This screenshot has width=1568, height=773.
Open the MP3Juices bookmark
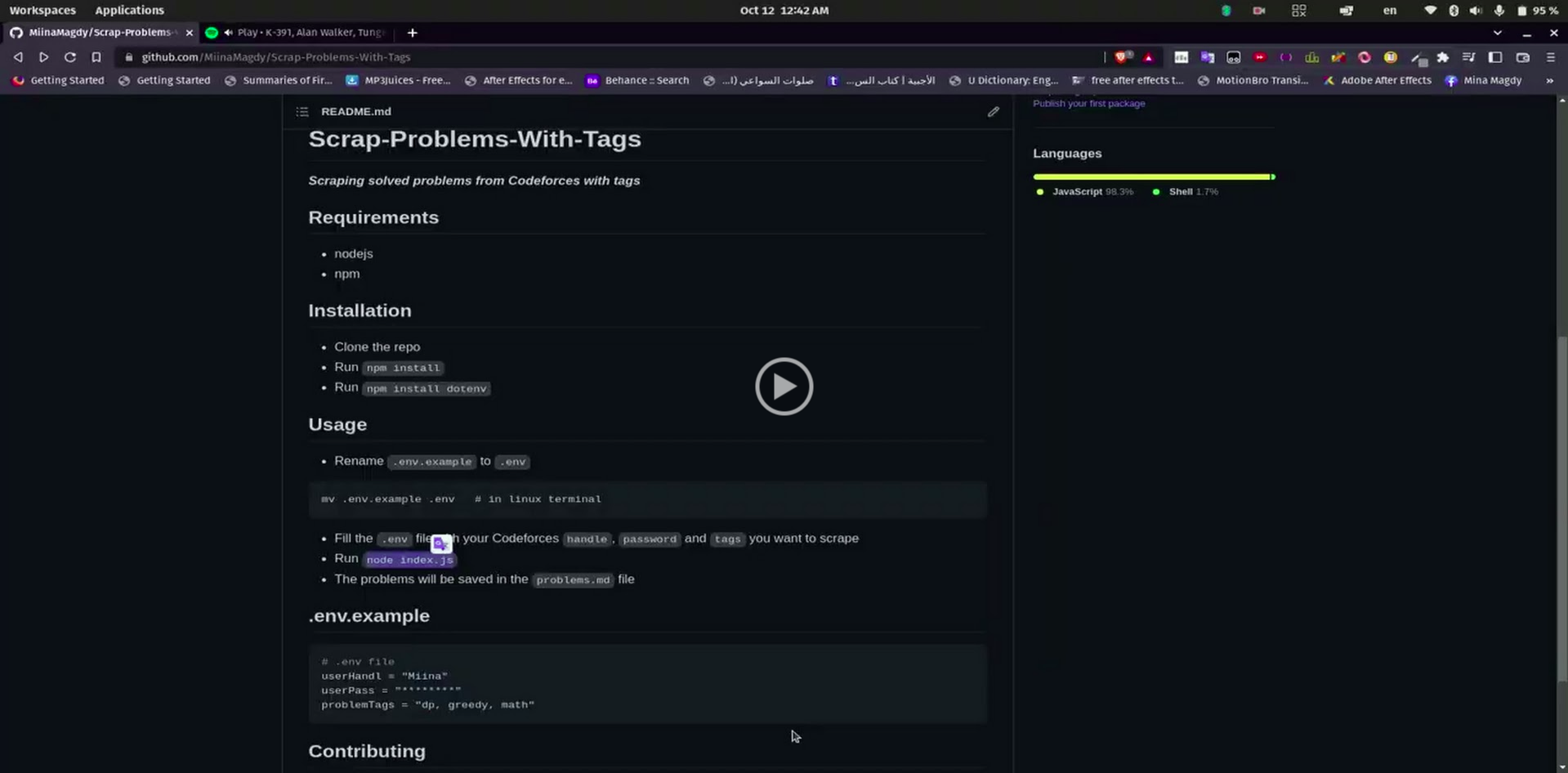click(x=399, y=80)
